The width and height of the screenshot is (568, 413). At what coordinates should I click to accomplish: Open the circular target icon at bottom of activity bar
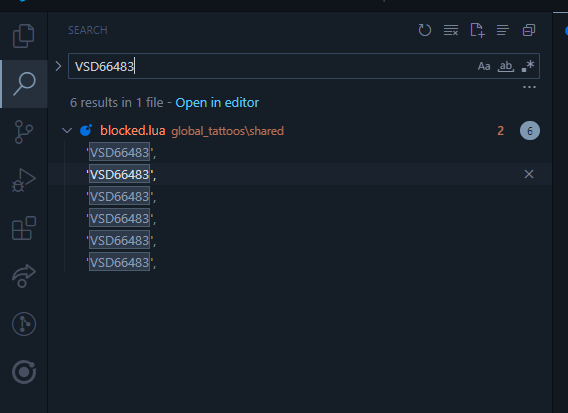[24, 372]
